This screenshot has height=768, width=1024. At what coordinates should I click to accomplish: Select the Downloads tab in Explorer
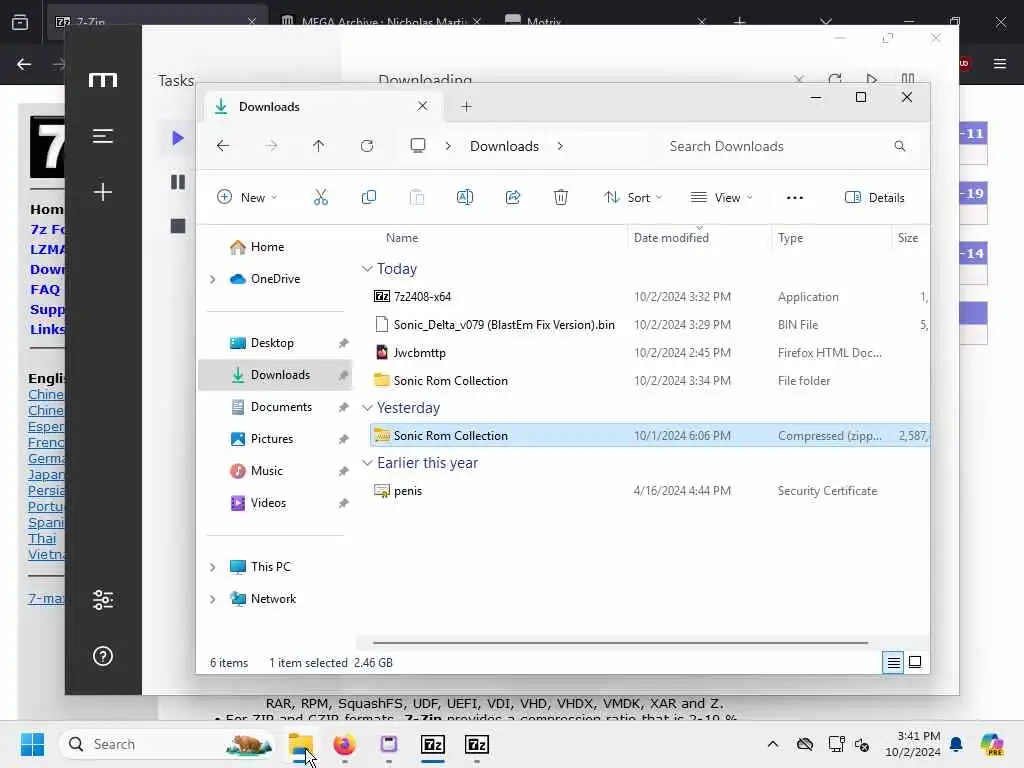pyautogui.click(x=324, y=106)
